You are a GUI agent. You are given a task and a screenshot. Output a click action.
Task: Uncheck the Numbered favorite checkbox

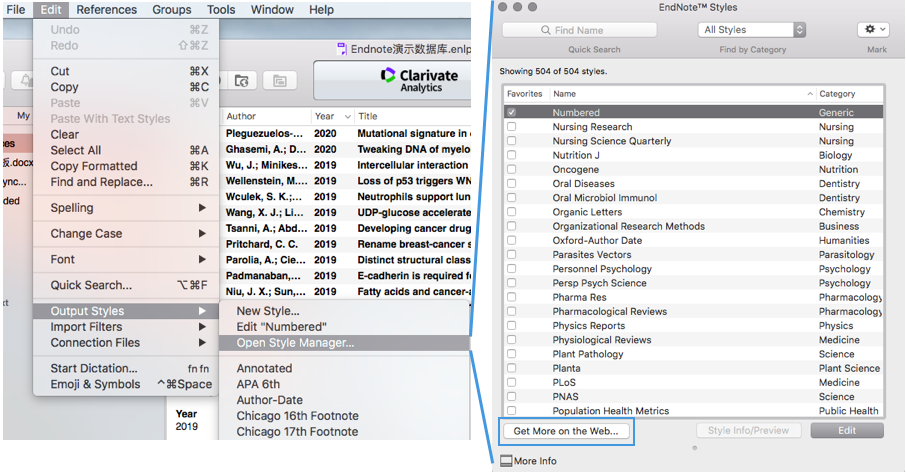pyautogui.click(x=512, y=113)
